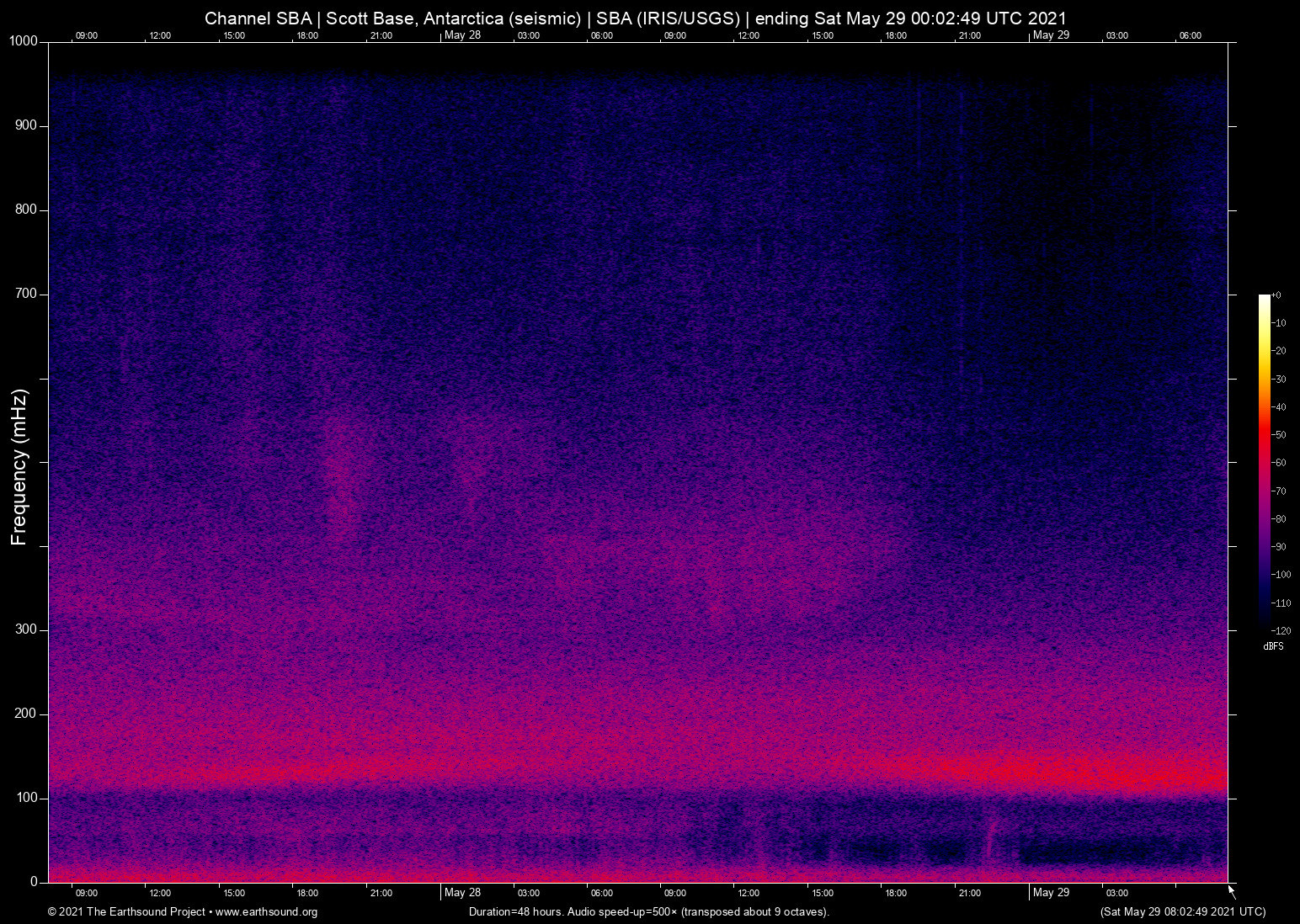Click May 28 marker on bottom time axis
Viewport: 1300px width, 924px height.
point(462,893)
